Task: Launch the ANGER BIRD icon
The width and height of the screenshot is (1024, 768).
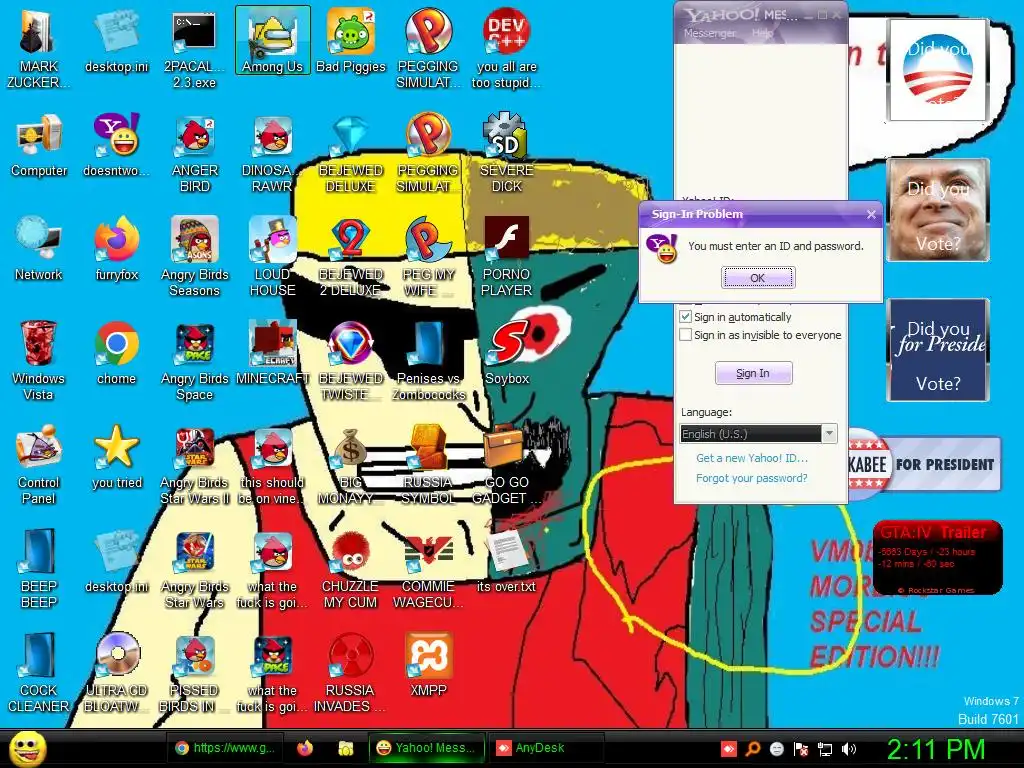Action: click(195, 153)
